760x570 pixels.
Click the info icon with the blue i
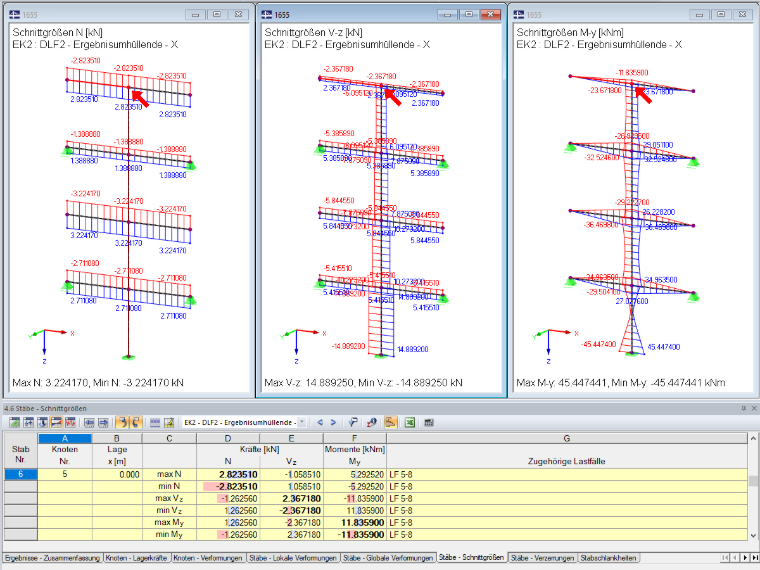(372, 423)
